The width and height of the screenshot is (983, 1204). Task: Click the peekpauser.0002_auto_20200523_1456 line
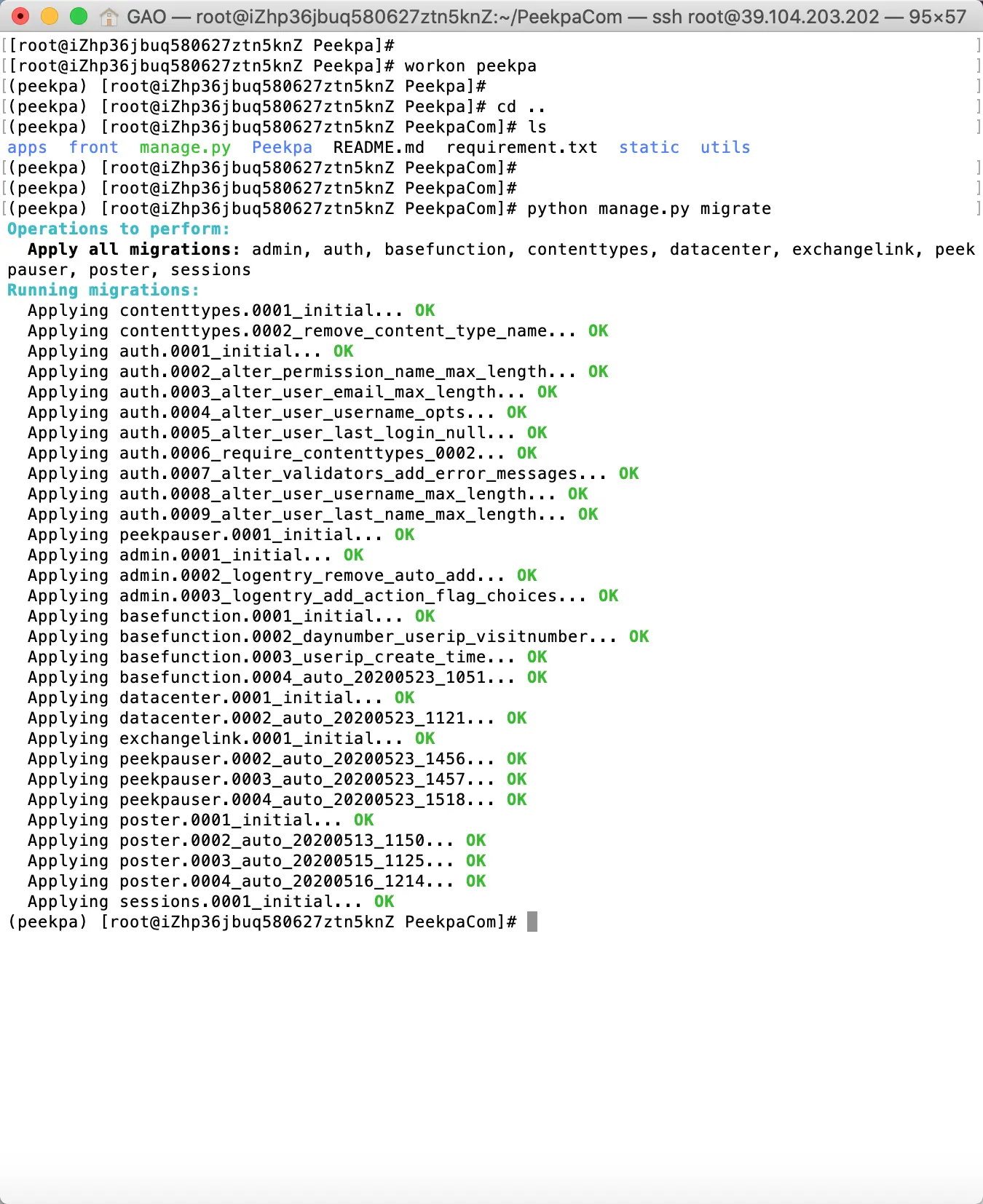pos(277,759)
